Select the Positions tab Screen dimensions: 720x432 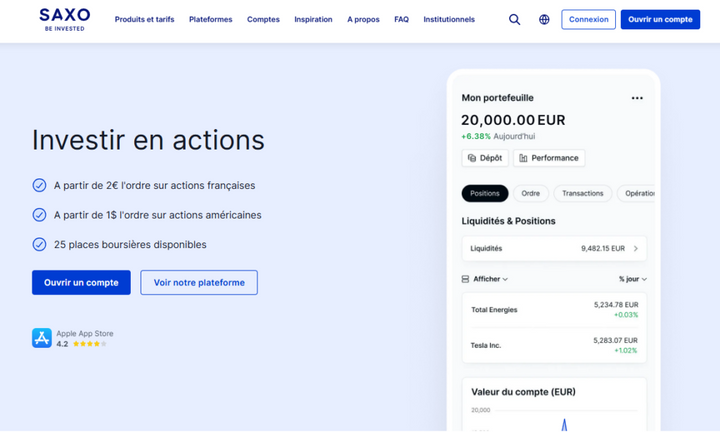pyautogui.click(x=485, y=193)
